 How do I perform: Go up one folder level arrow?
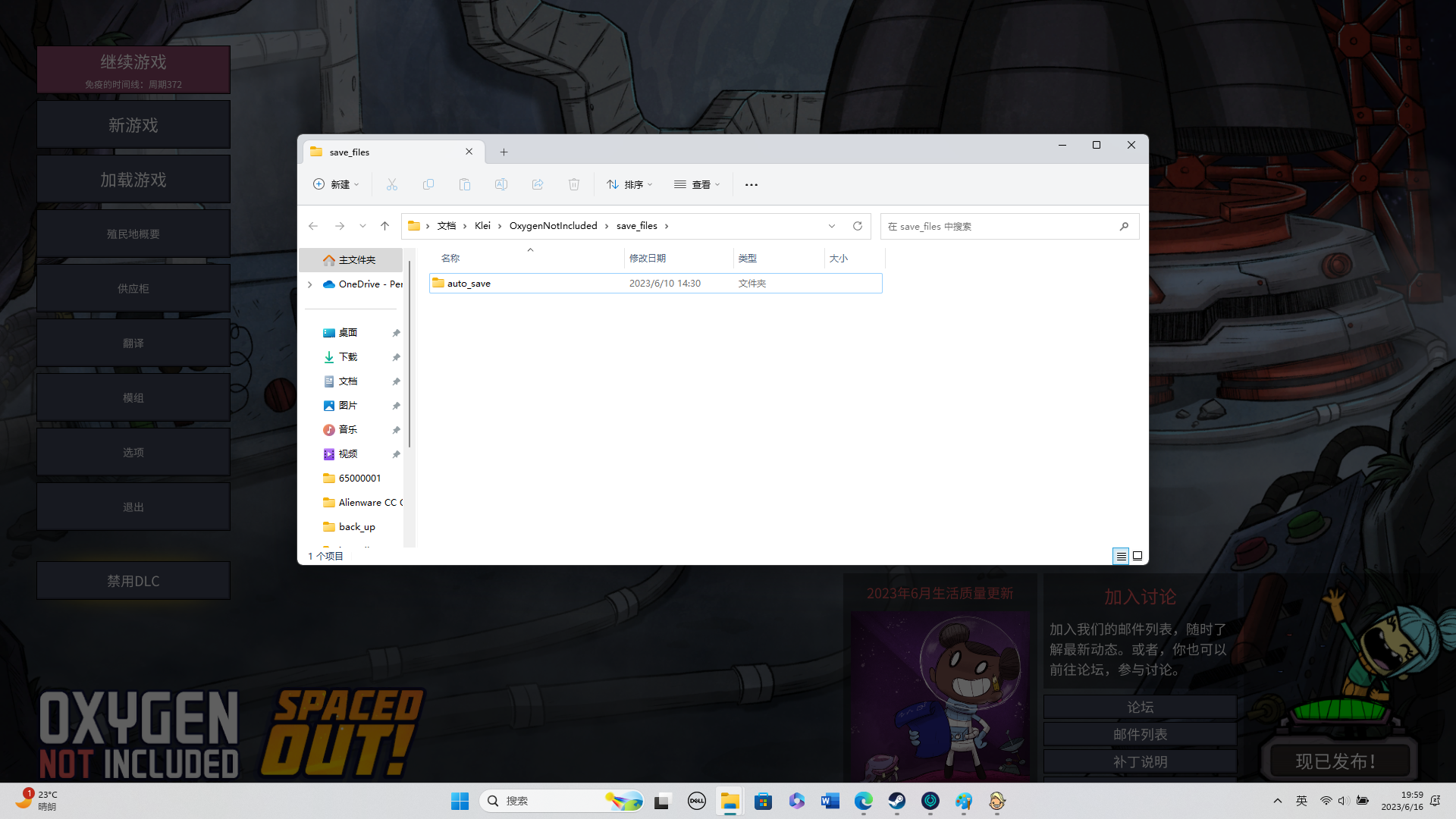coord(384,226)
